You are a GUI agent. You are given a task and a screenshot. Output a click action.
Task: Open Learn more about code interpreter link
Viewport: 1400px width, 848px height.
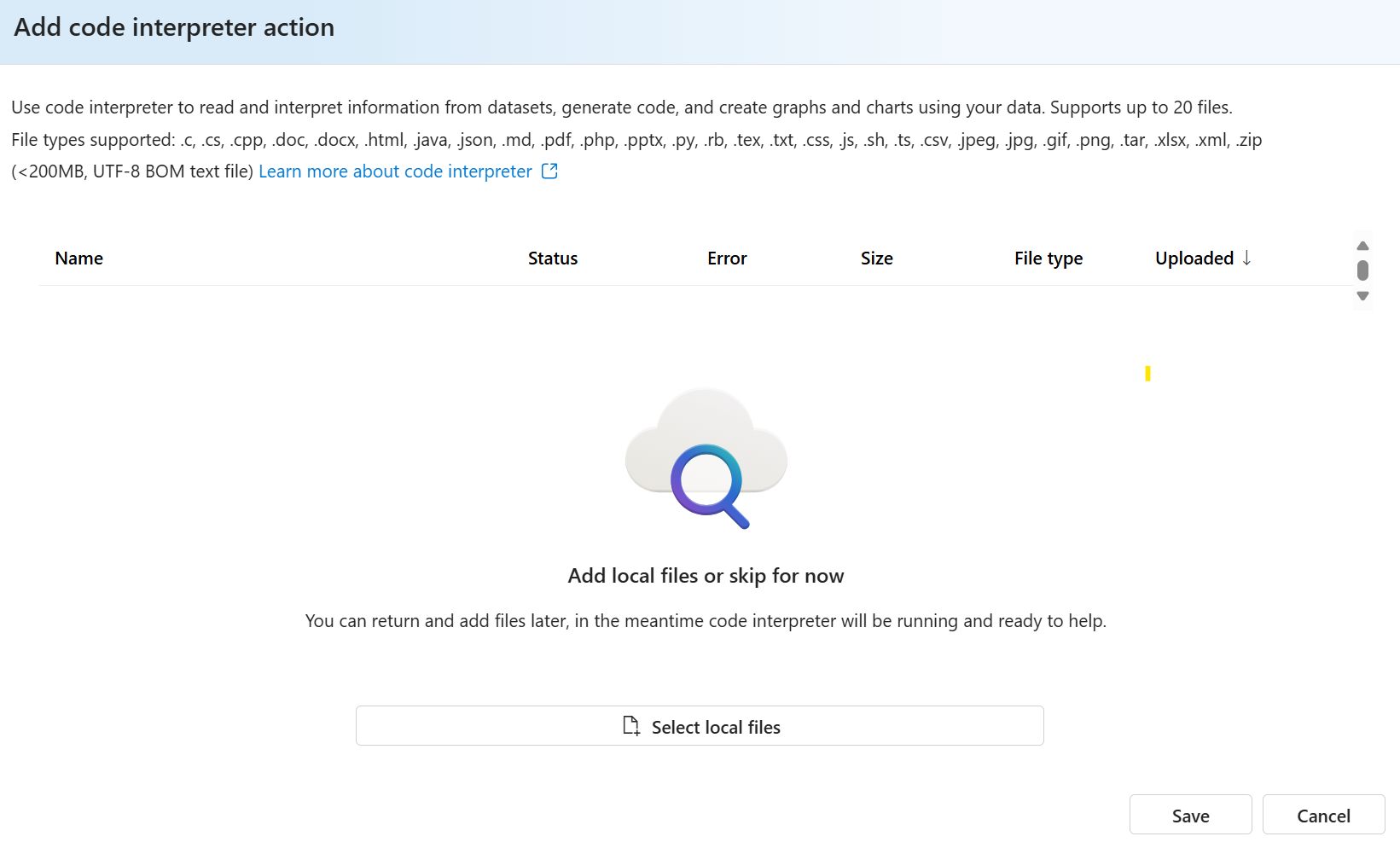[395, 171]
